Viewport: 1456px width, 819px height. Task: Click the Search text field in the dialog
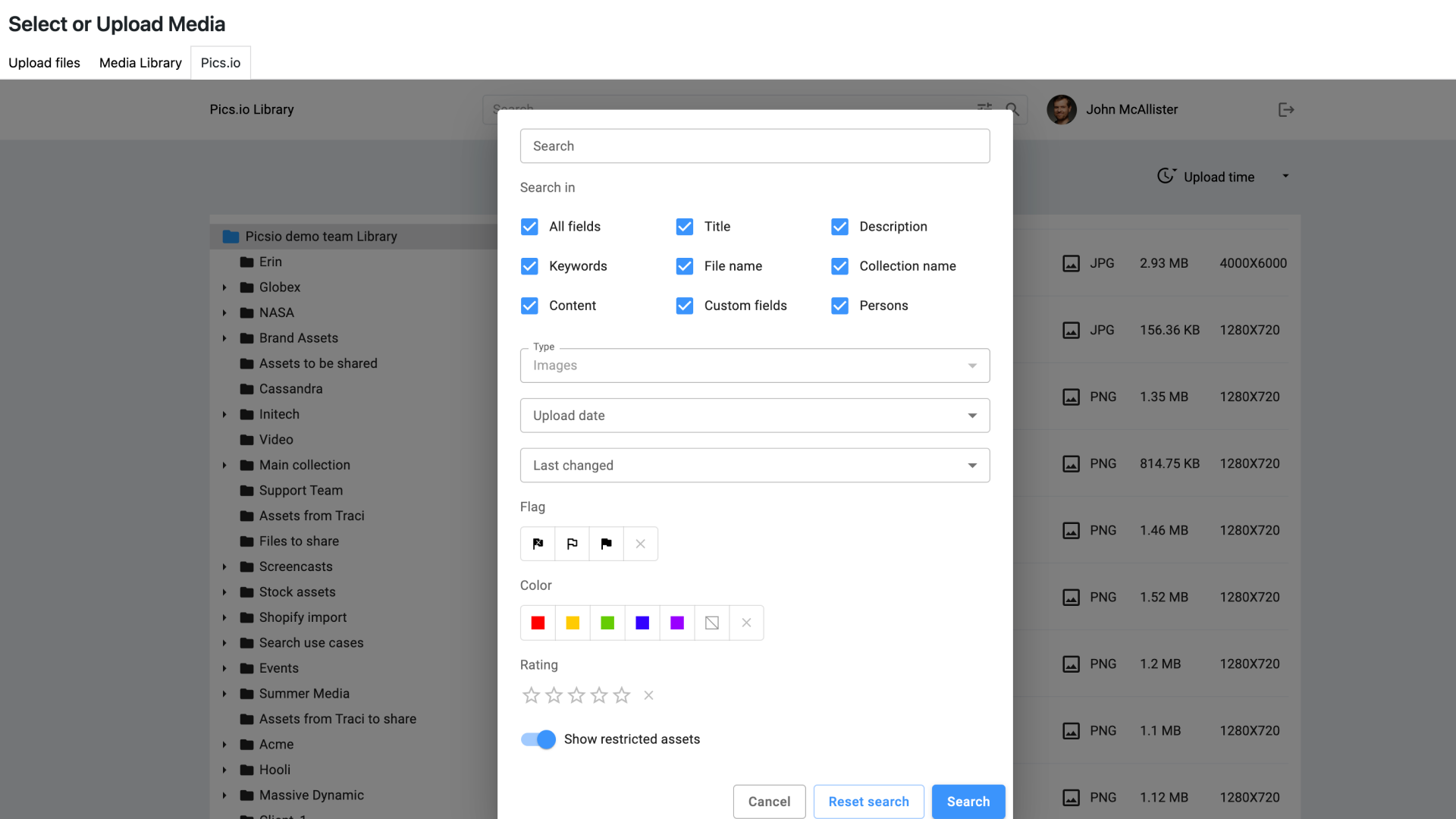(x=755, y=146)
